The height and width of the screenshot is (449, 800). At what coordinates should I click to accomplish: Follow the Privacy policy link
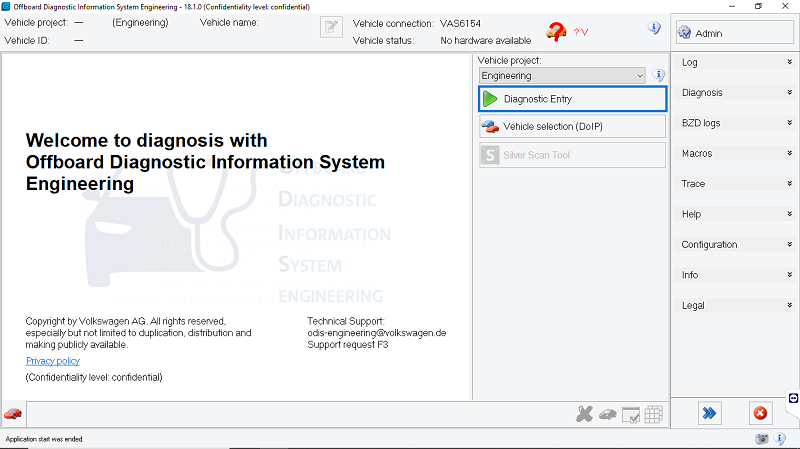[x=53, y=361]
